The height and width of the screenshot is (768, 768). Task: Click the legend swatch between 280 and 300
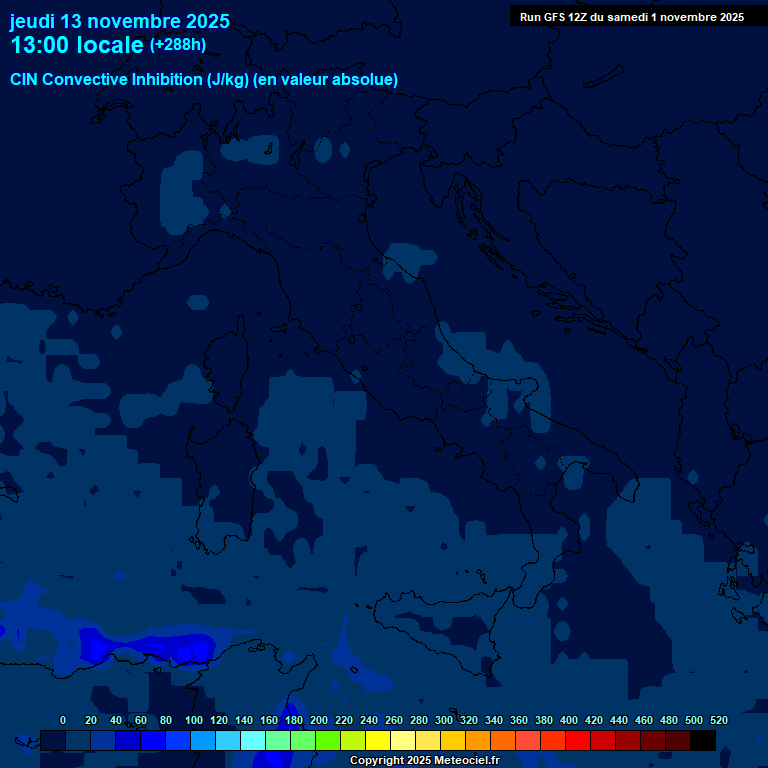(428, 740)
